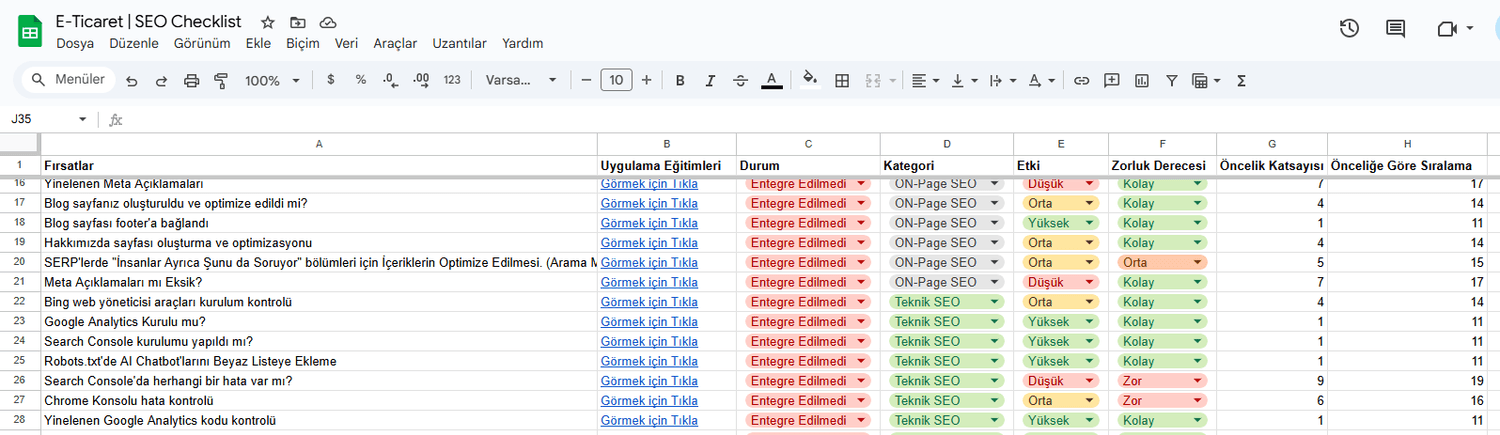1500x435 pixels.
Task: Open text rotation dropdown
Action: pyautogui.click(x=1042, y=80)
